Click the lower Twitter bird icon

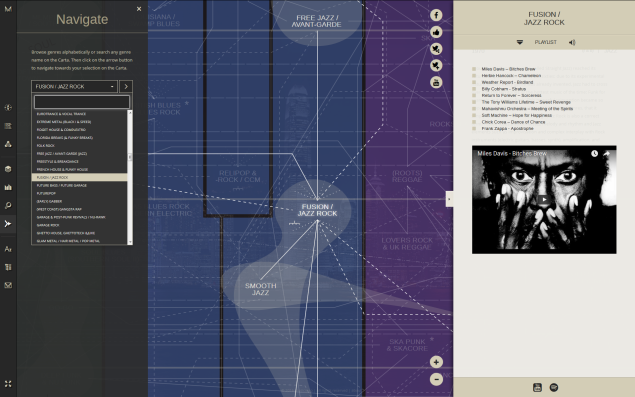[x=436, y=66]
